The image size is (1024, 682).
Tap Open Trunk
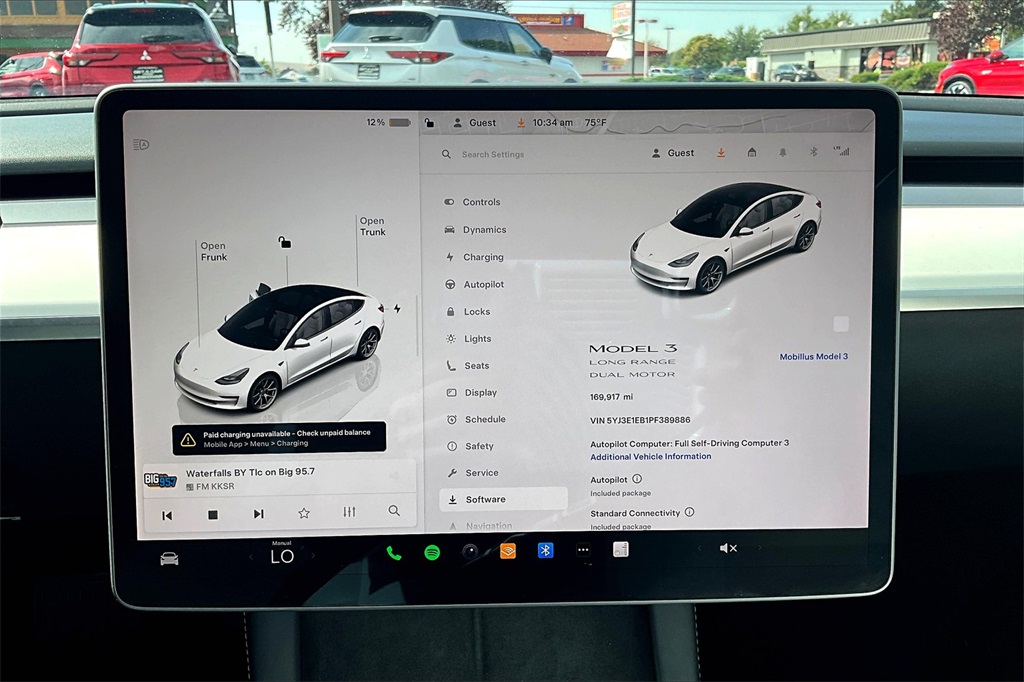[x=372, y=227]
